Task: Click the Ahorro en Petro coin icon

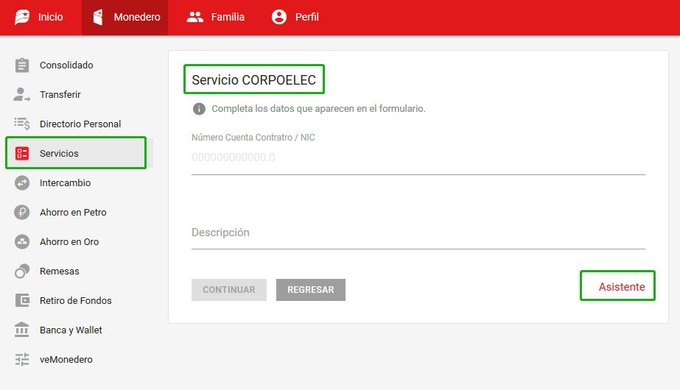Action: (x=22, y=212)
